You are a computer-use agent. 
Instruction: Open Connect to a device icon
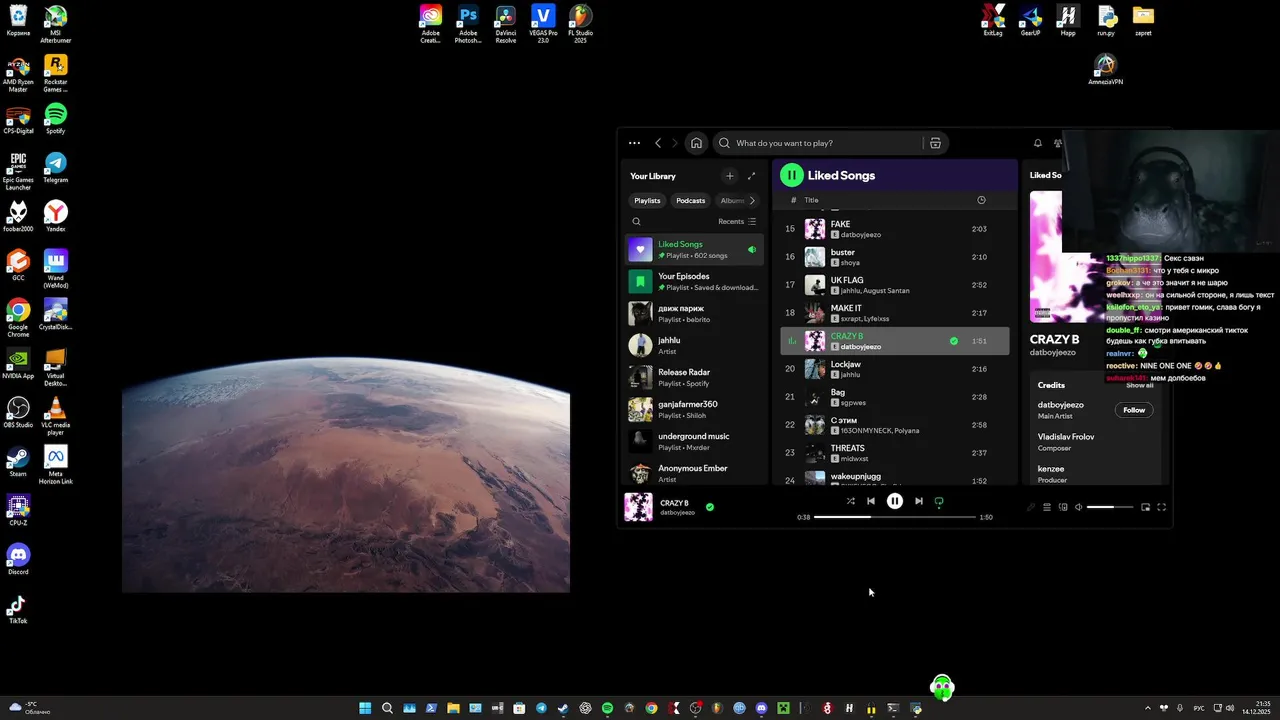tap(1063, 507)
